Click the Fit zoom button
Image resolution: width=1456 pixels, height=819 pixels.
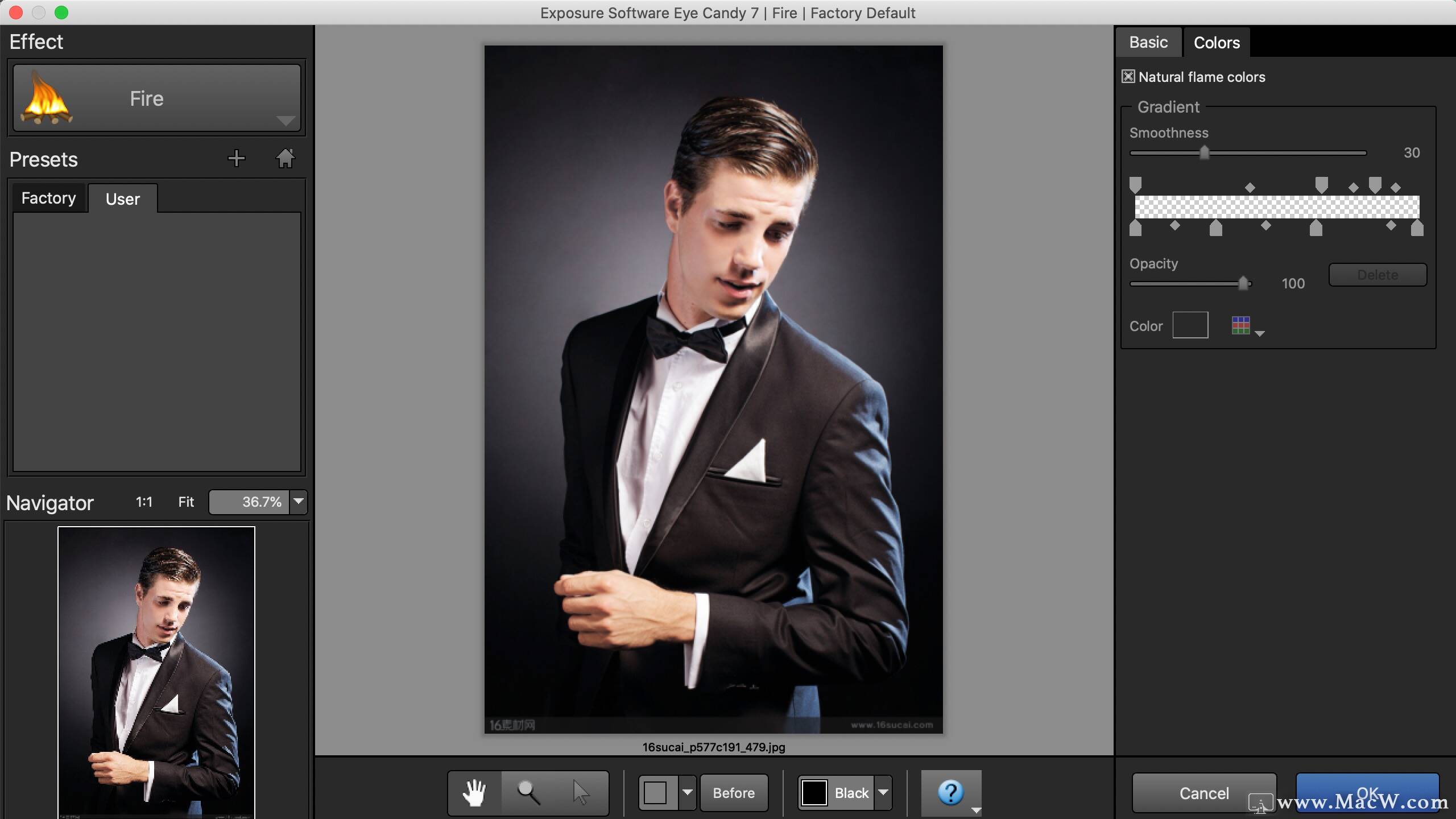pos(186,502)
